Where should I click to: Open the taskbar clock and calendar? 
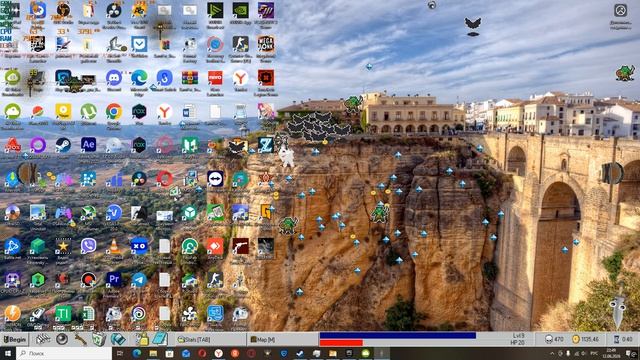[x=612, y=353]
